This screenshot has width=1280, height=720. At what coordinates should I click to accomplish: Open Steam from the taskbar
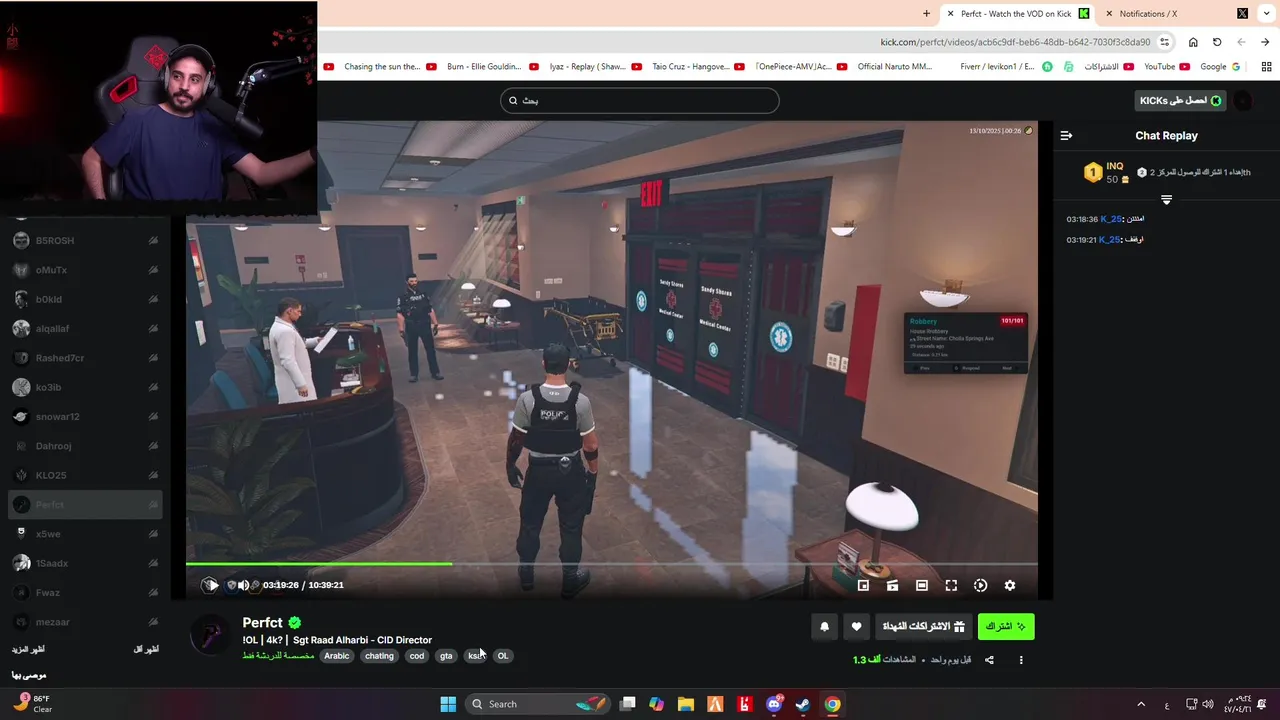tap(802, 704)
